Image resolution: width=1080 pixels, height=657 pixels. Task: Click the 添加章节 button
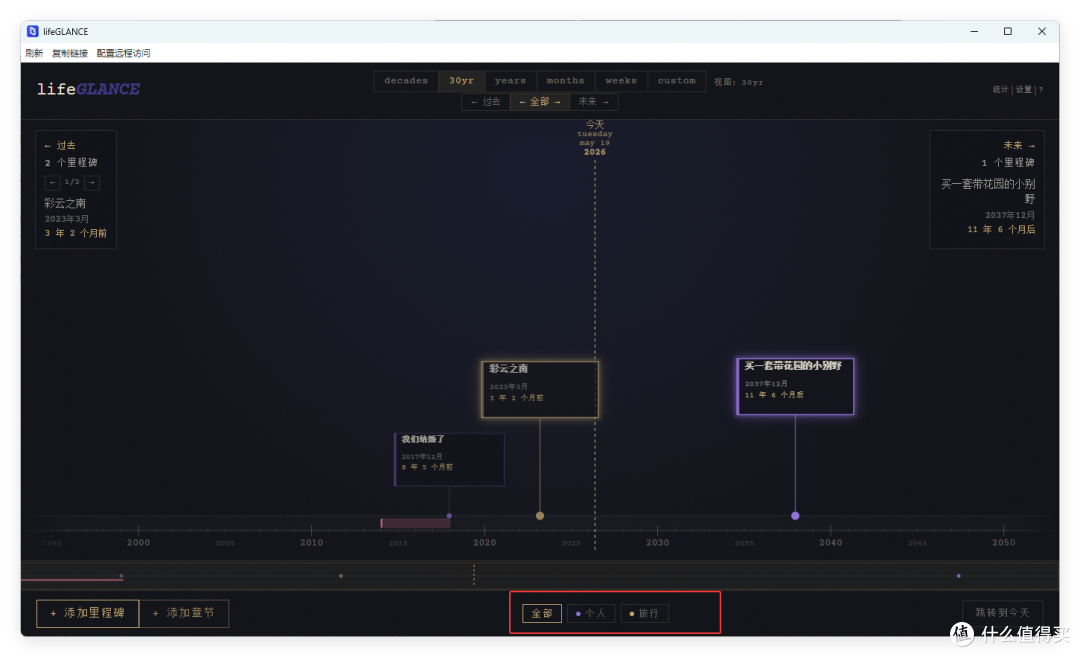[x=184, y=613]
